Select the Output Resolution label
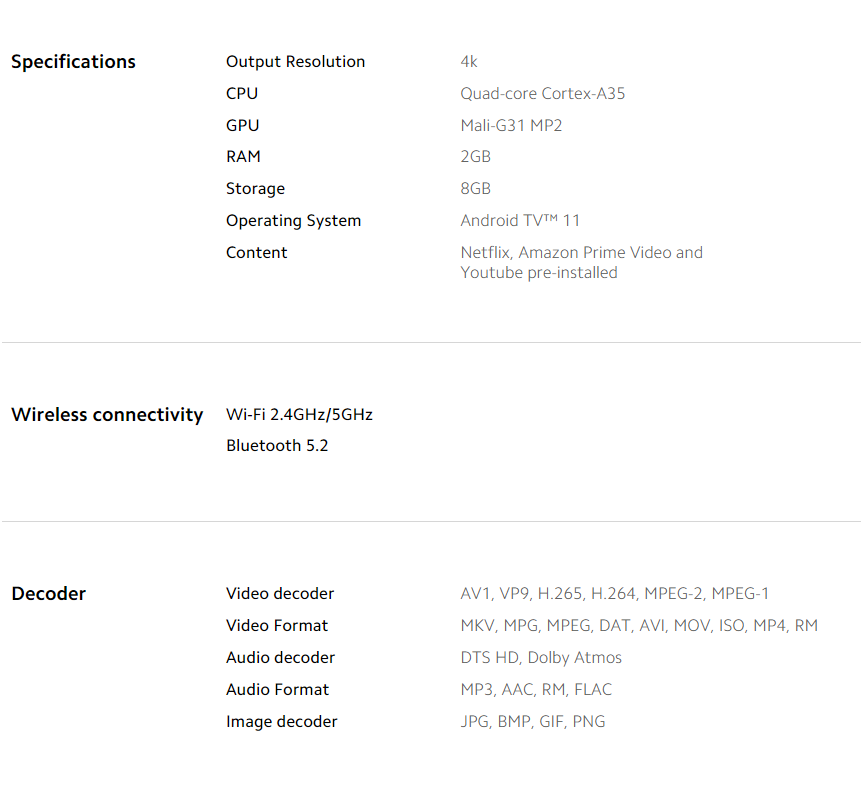 295,62
